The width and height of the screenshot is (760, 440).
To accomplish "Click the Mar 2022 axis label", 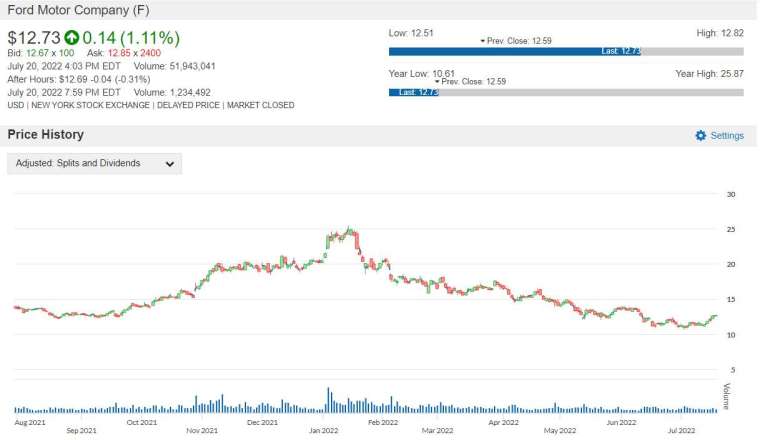I will click(438, 430).
